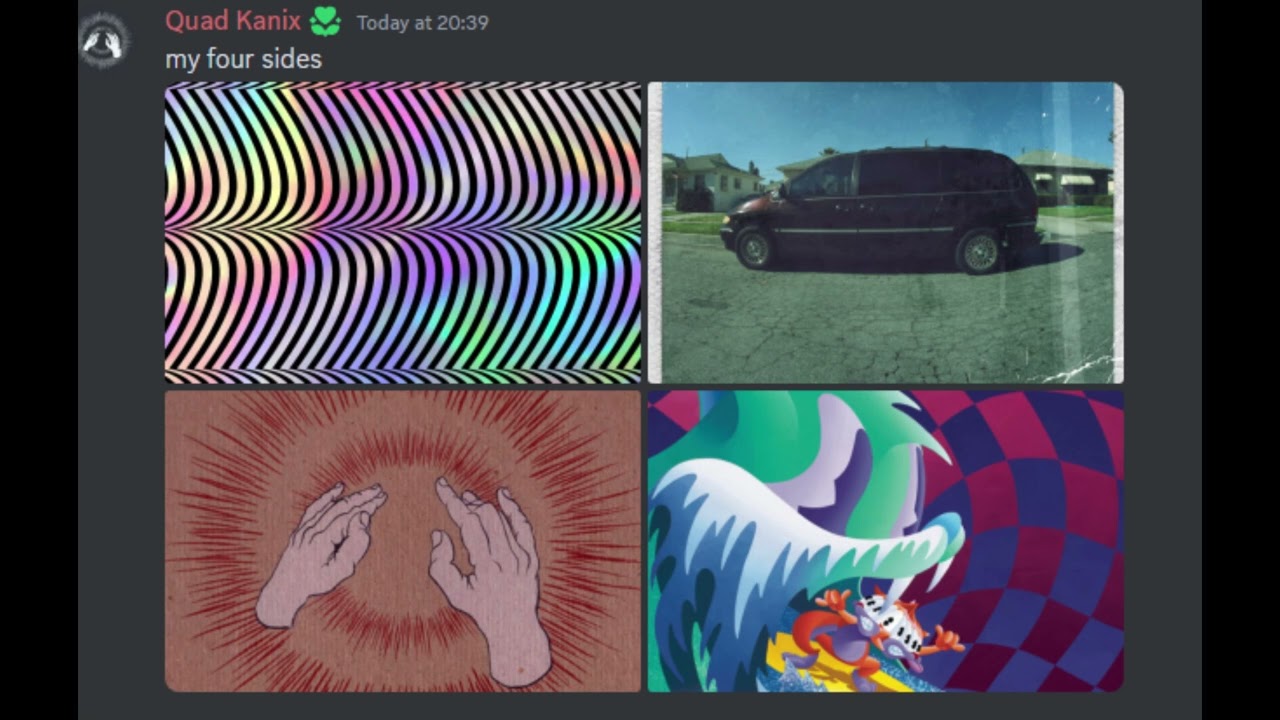Open the dark minivan photo
The image size is (1280, 720).
click(885, 233)
